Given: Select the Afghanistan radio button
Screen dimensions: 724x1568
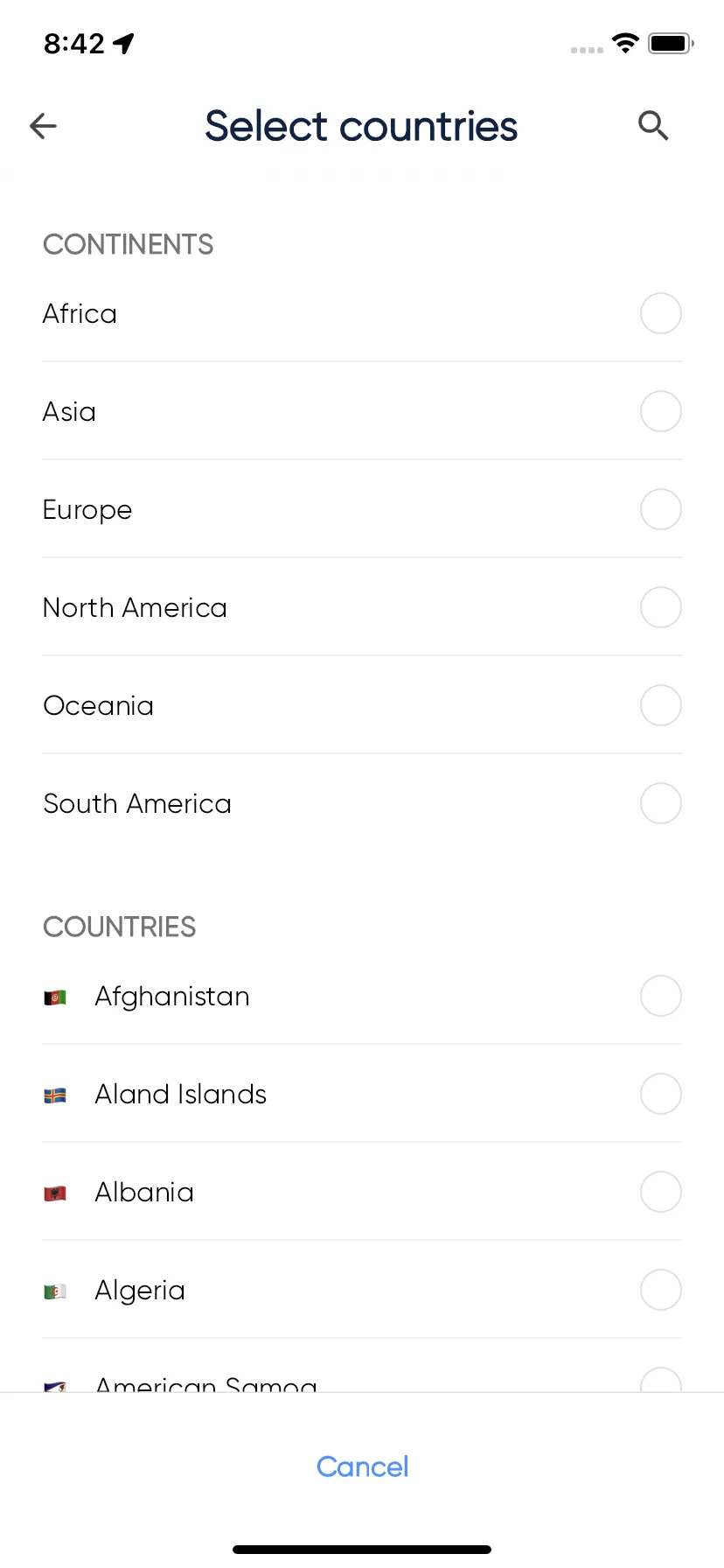Looking at the screenshot, I should click(x=661, y=996).
